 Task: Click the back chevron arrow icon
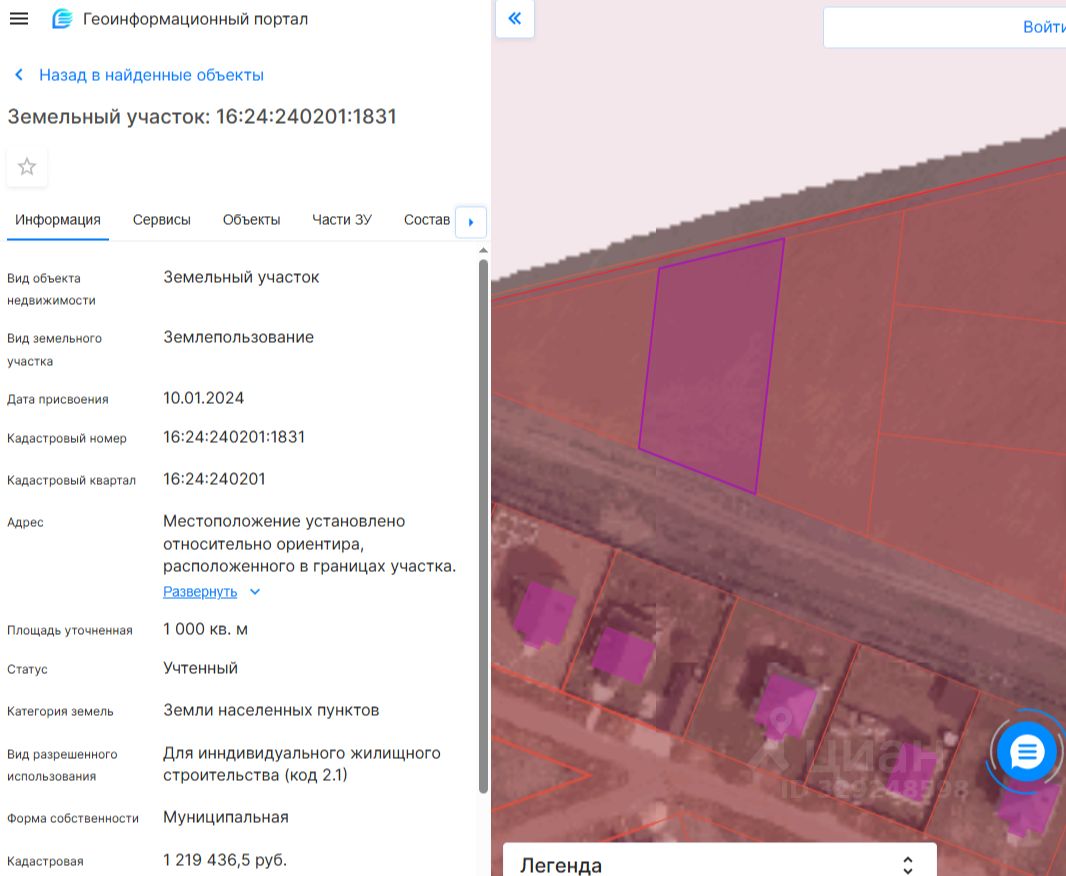[19, 75]
